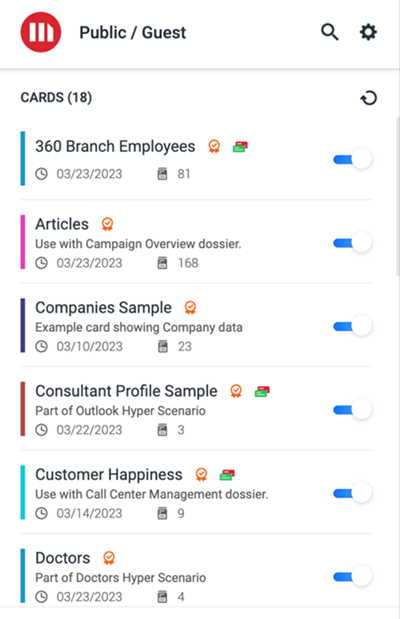This screenshot has width=400, height=619.
Task: Switch off Consultant Profile Sample toggle
Action: (353, 409)
